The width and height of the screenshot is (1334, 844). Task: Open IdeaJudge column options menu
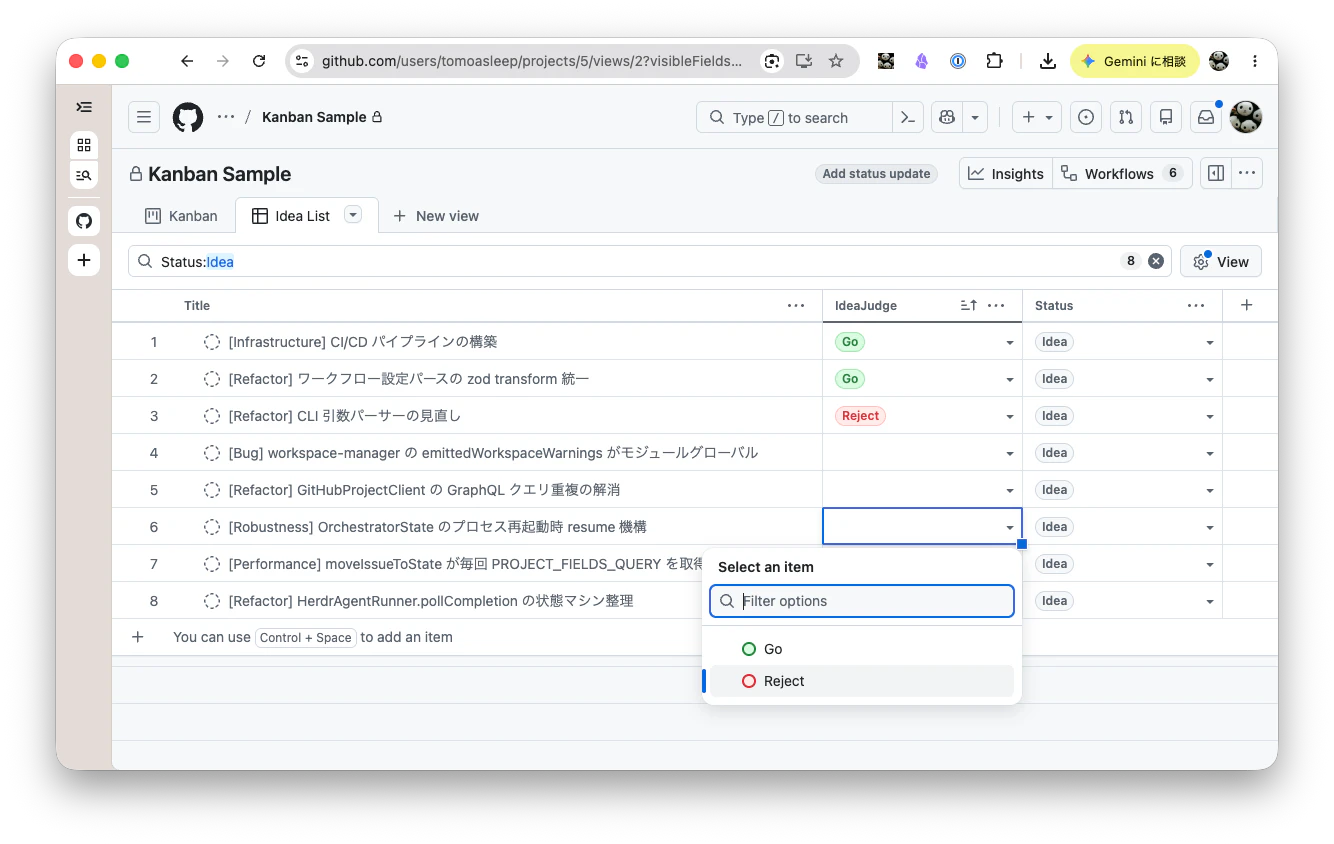pos(996,305)
